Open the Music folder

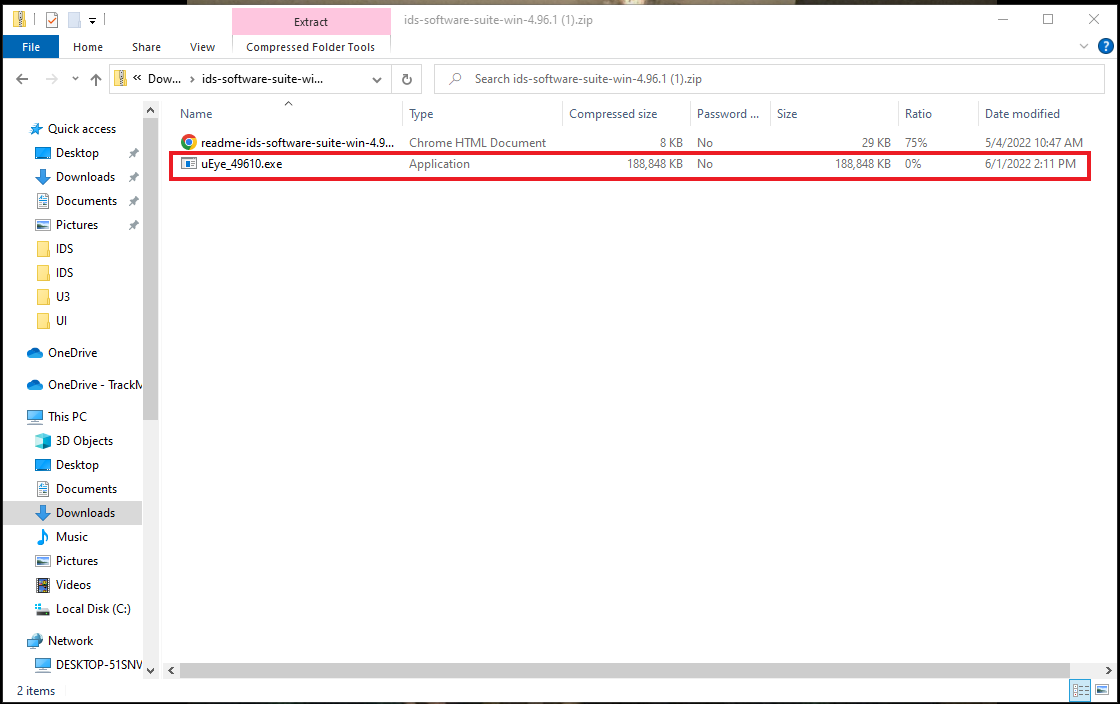[71, 537]
